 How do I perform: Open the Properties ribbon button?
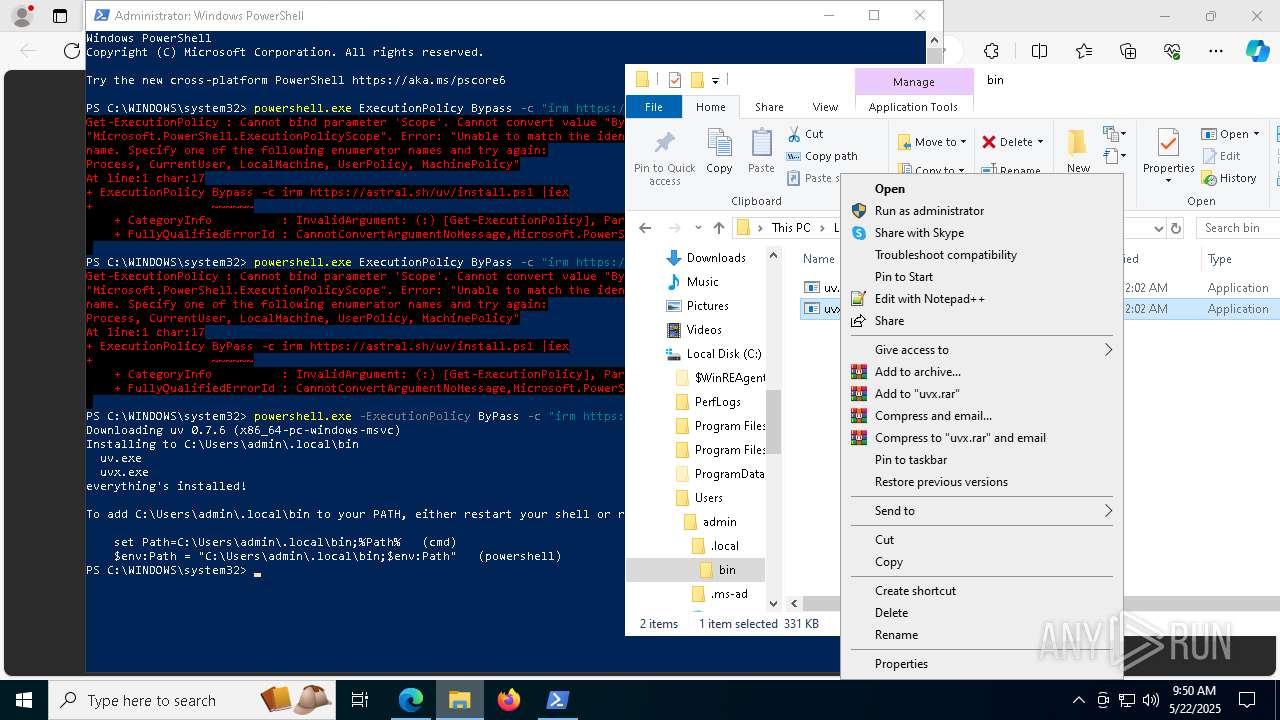click(1169, 157)
